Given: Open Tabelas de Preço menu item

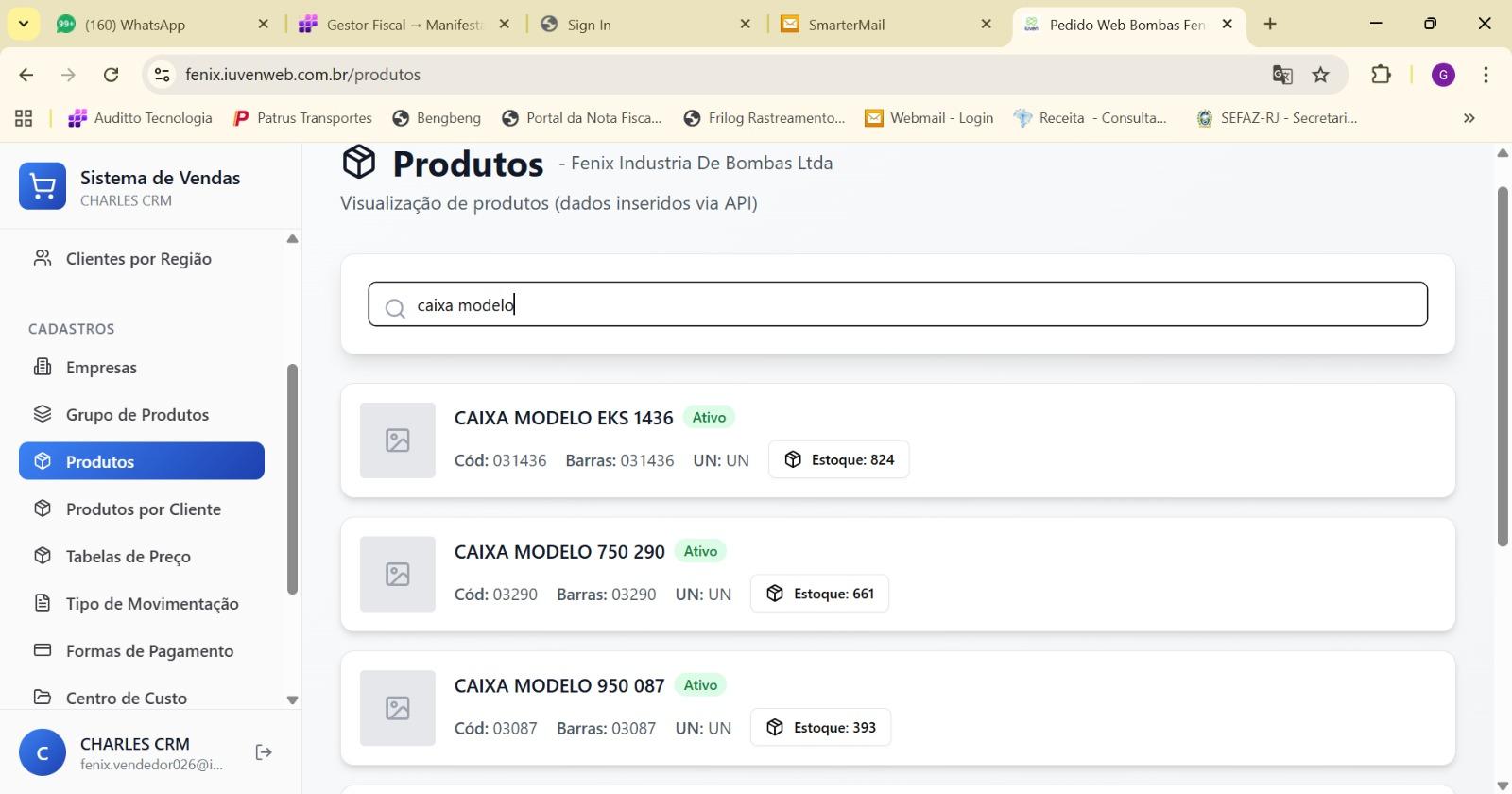Looking at the screenshot, I should [x=128, y=557].
